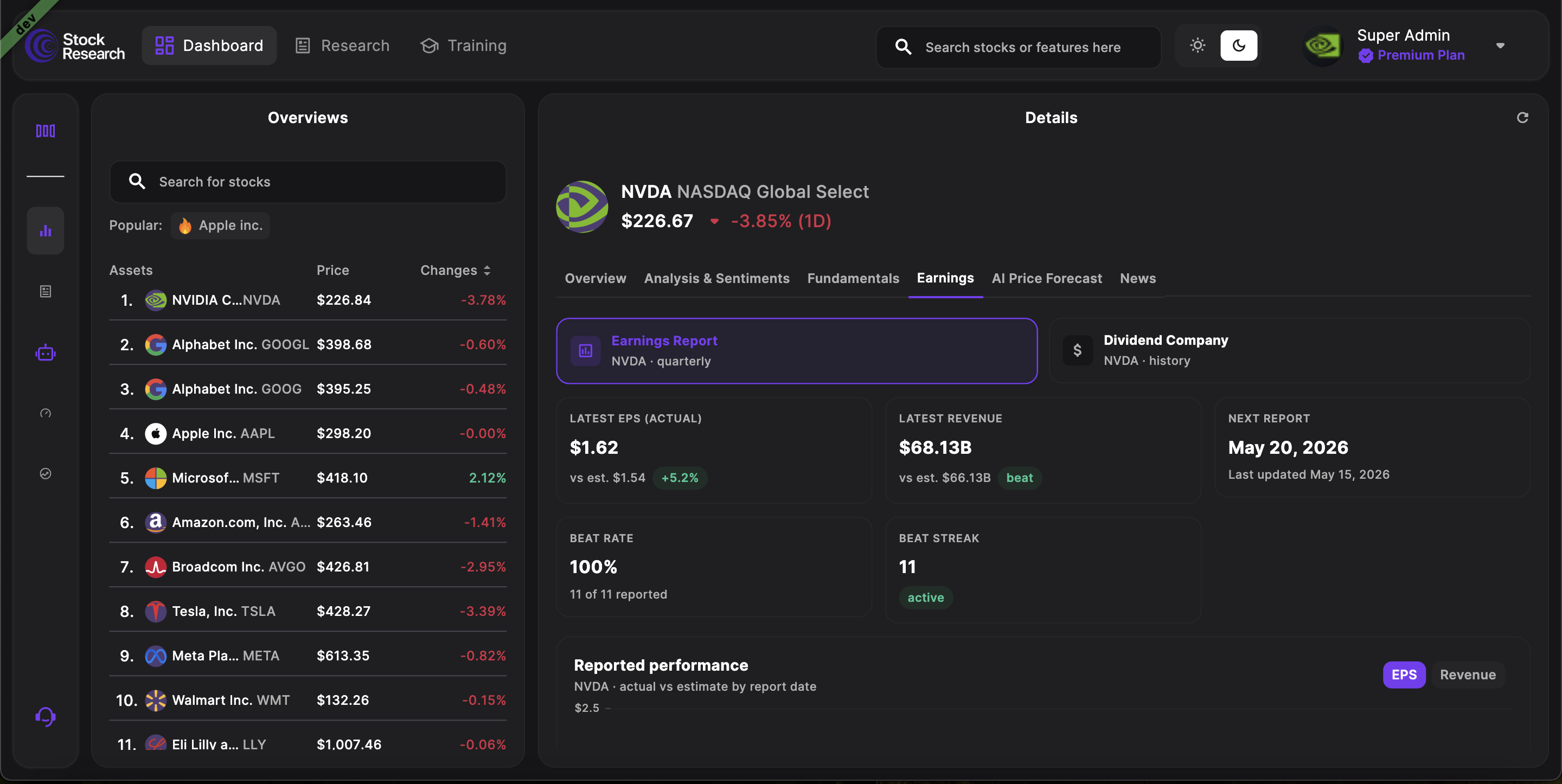Select the Dividend Company card
The width and height of the screenshot is (1562, 784).
1289,350
